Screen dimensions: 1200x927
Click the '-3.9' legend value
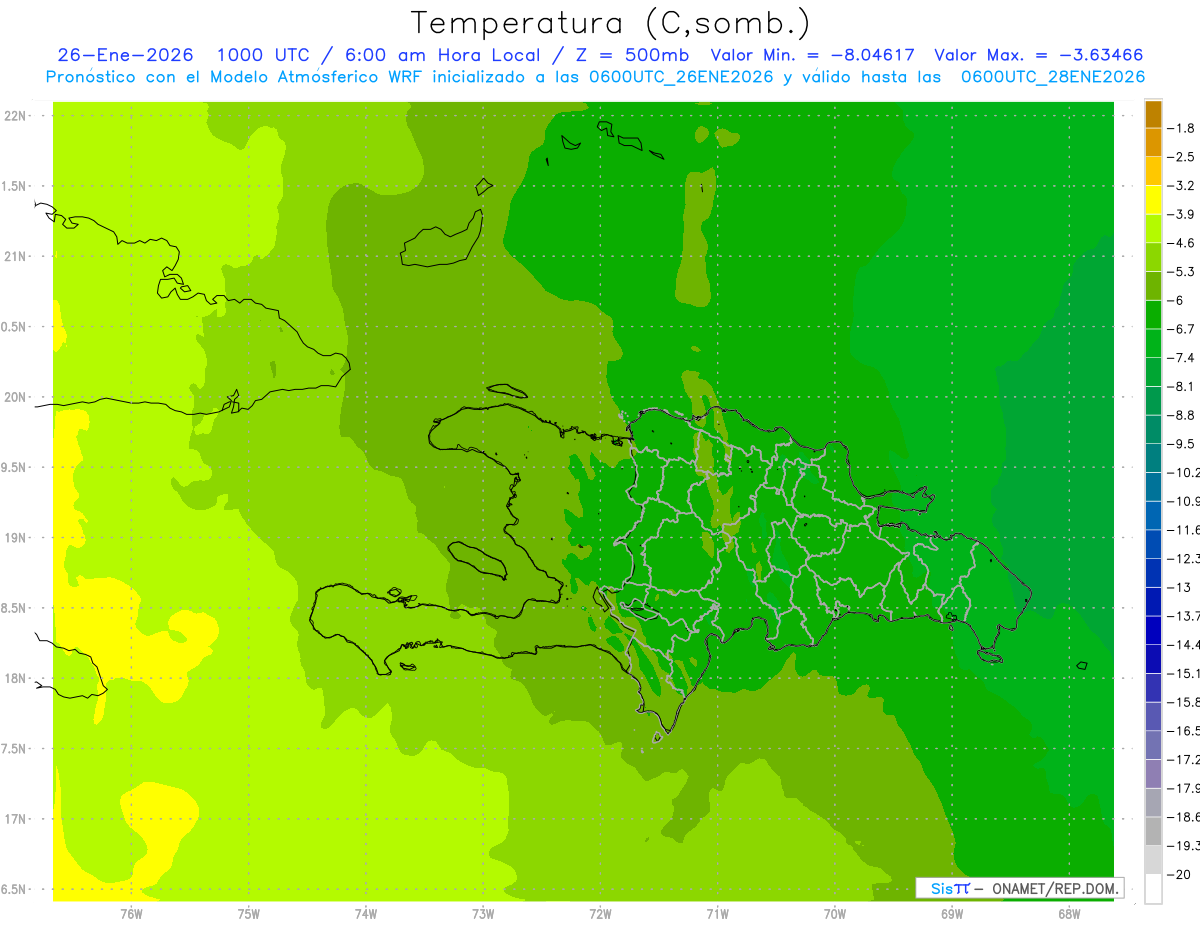click(1181, 214)
